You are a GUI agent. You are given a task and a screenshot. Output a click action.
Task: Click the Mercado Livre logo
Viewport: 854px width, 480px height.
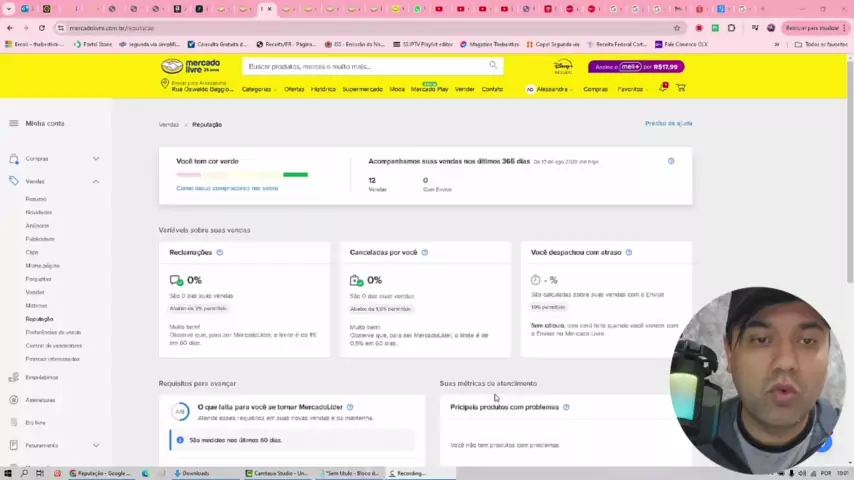click(x=190, y=66)
